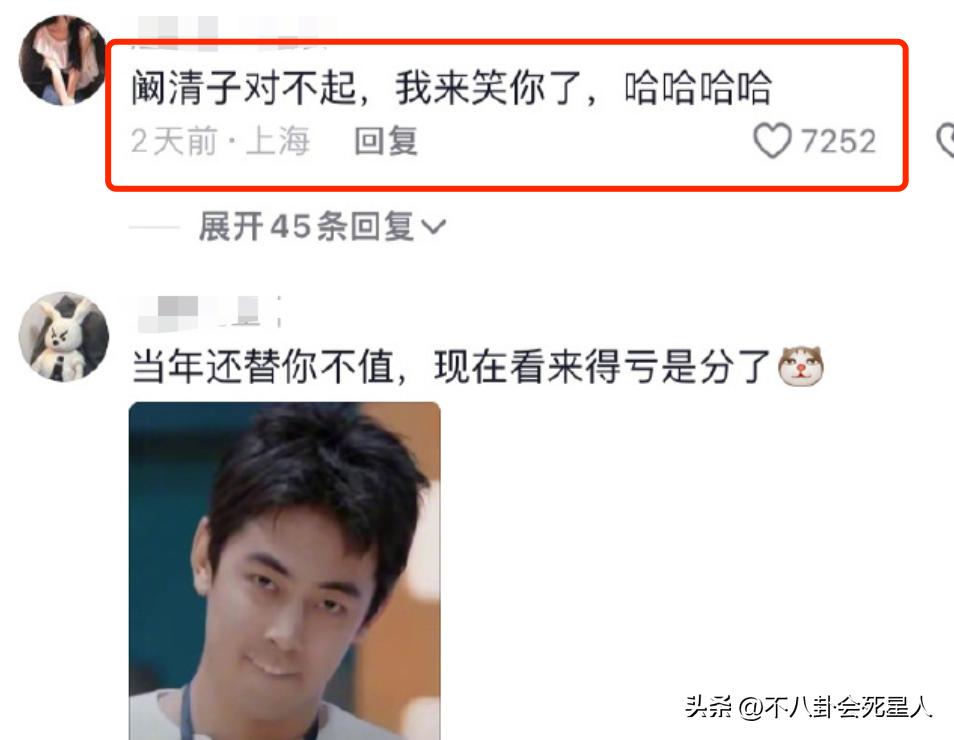The image size is (954, 740).
Task: Click the cat emoji in second comment
Action: tap(801, 366)
